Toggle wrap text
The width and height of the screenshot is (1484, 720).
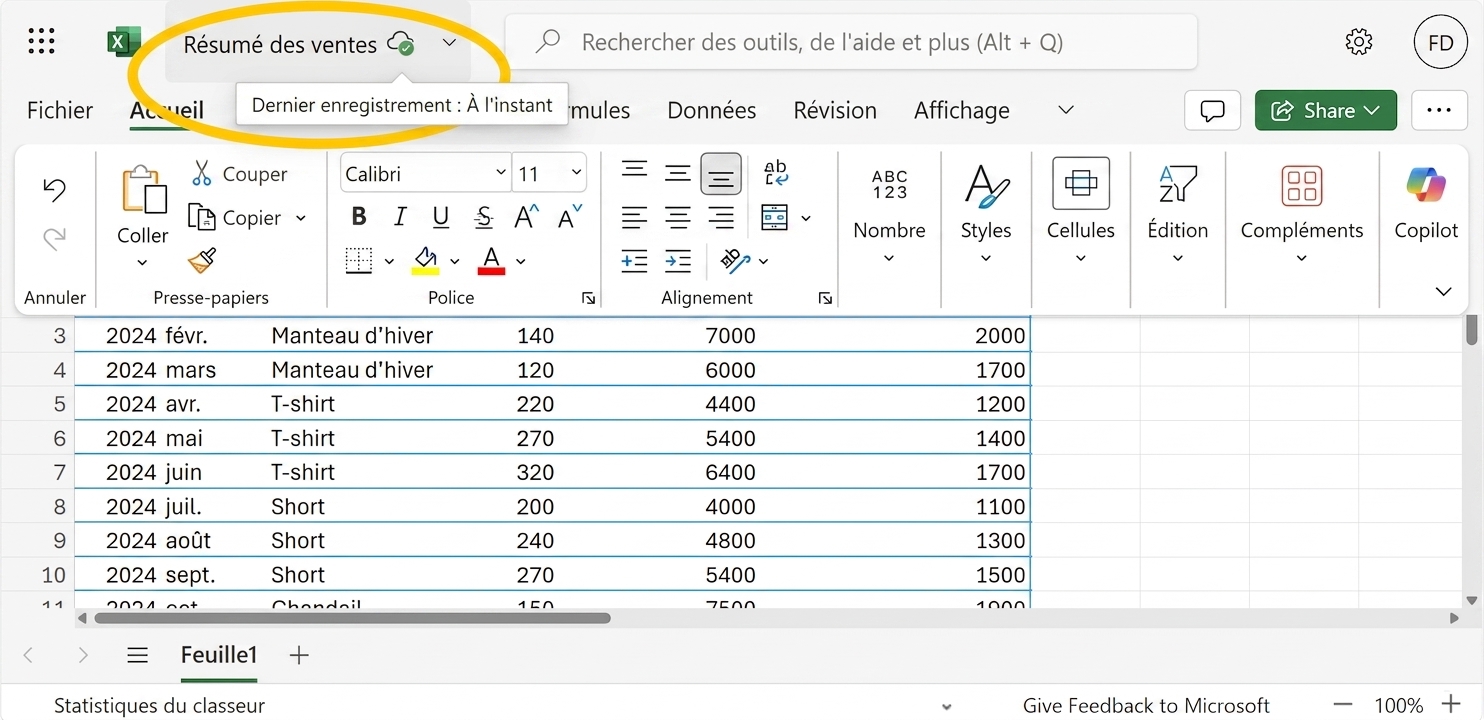pos(776,173)
